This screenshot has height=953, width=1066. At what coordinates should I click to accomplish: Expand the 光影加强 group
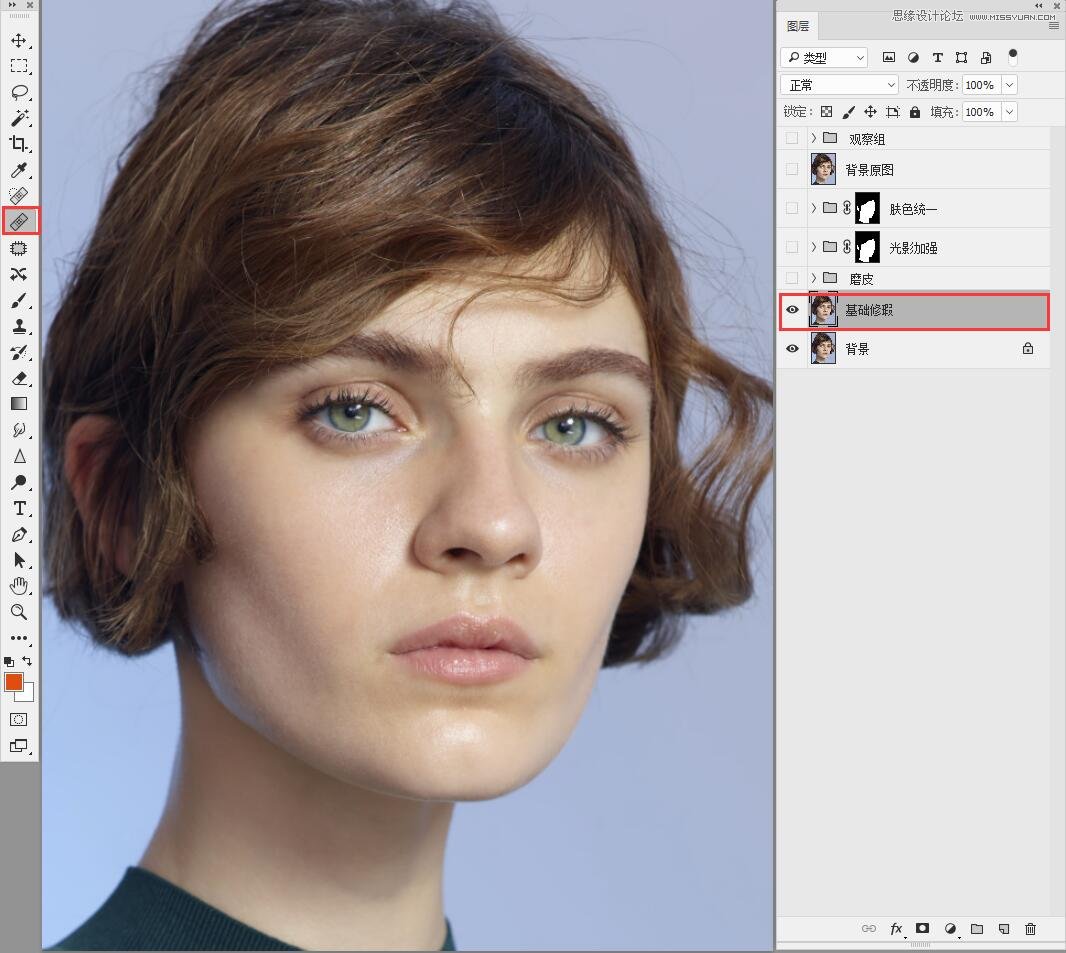pyautogui.click(x=813, y=247)
